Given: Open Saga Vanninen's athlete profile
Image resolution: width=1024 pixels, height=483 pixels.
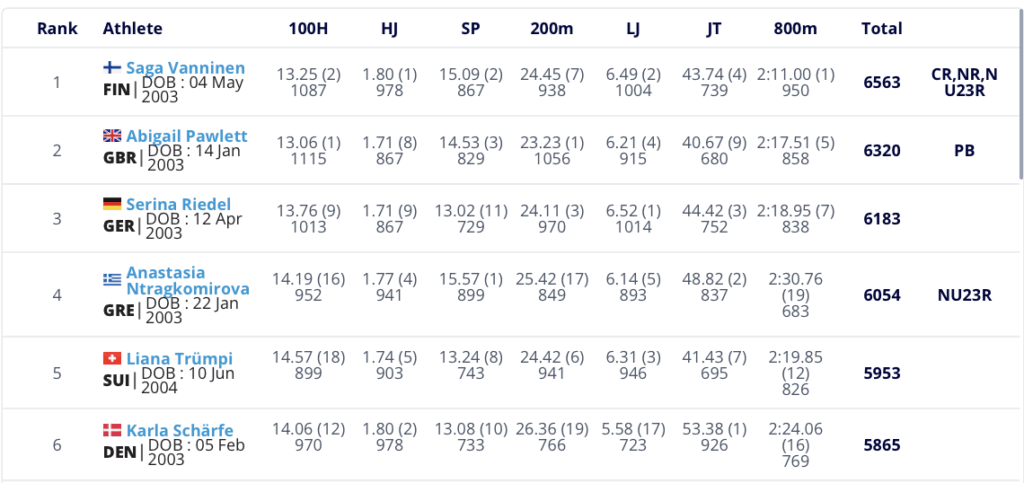Looking at the screenshot, I should point(185,68).
